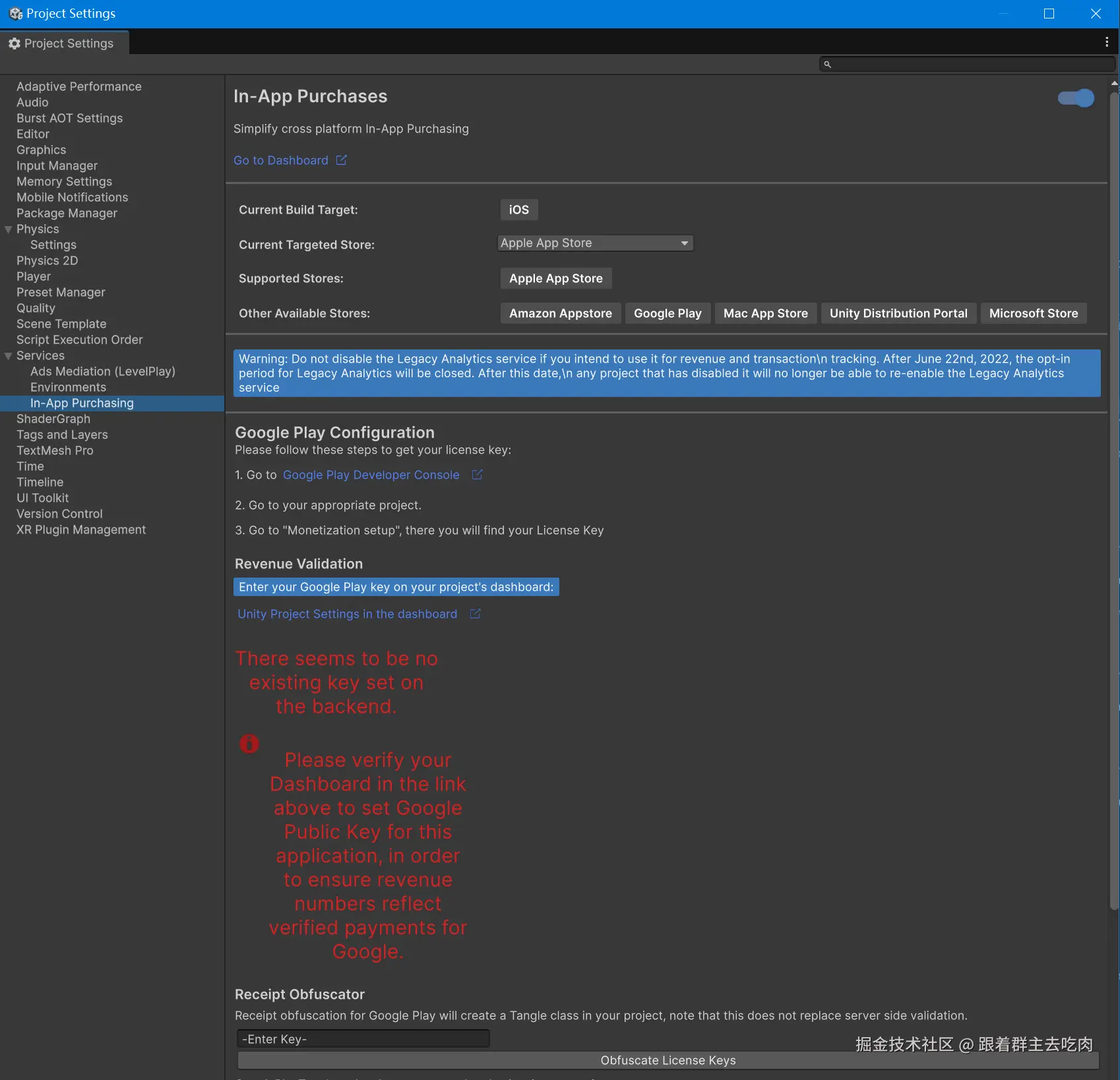Screen dimensions: 1120x1080
Task: Select UI Toolkit in the sidebar
Action: [x=43, y=498]
